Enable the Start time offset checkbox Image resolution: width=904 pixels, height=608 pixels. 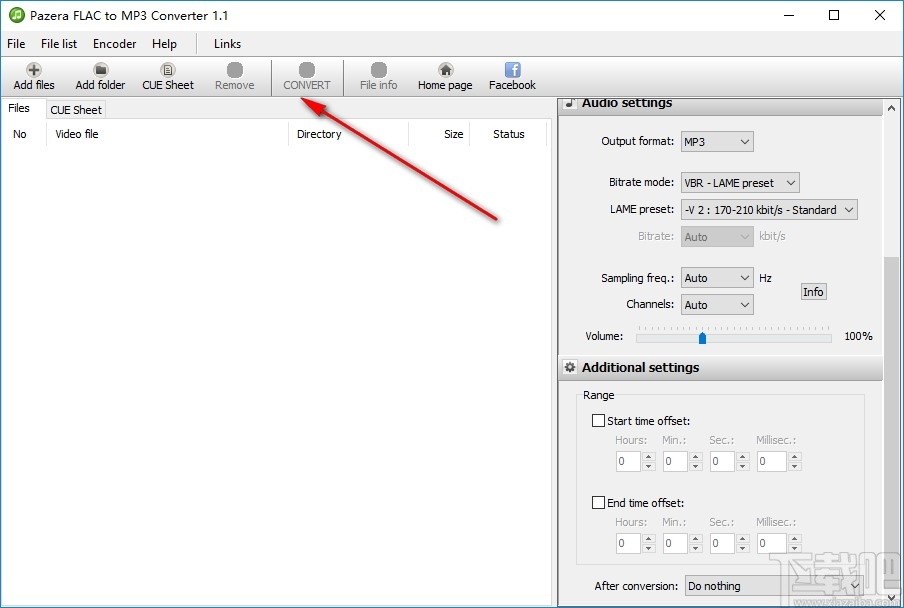coord(599,421)
